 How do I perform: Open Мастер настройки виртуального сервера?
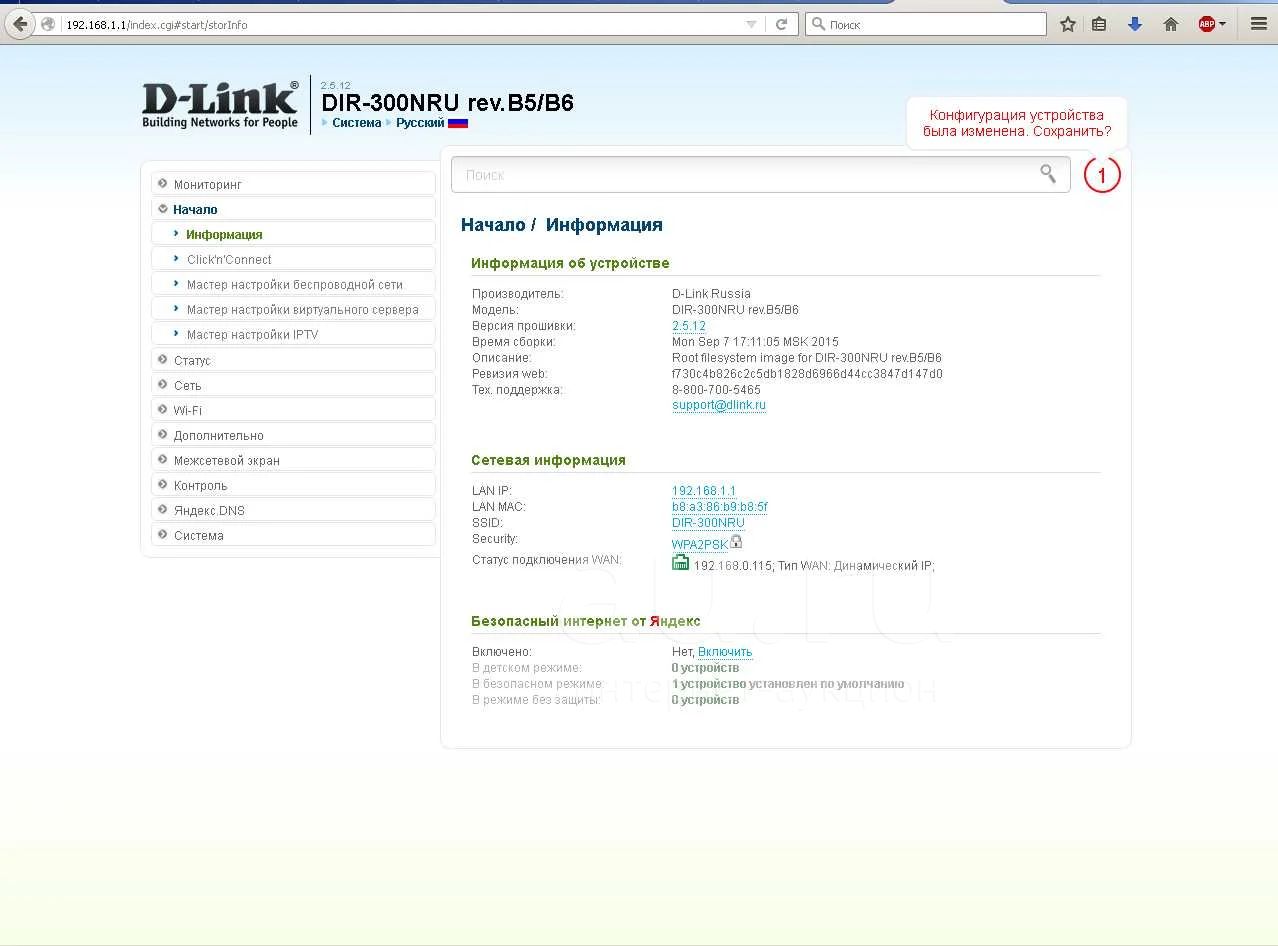click(293, 309)
